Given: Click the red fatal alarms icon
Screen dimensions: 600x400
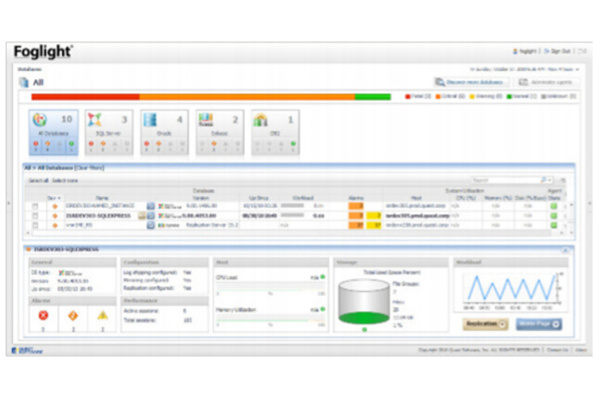Looking at the screenshot, I should pyautogui.click(x=43, y=315).
